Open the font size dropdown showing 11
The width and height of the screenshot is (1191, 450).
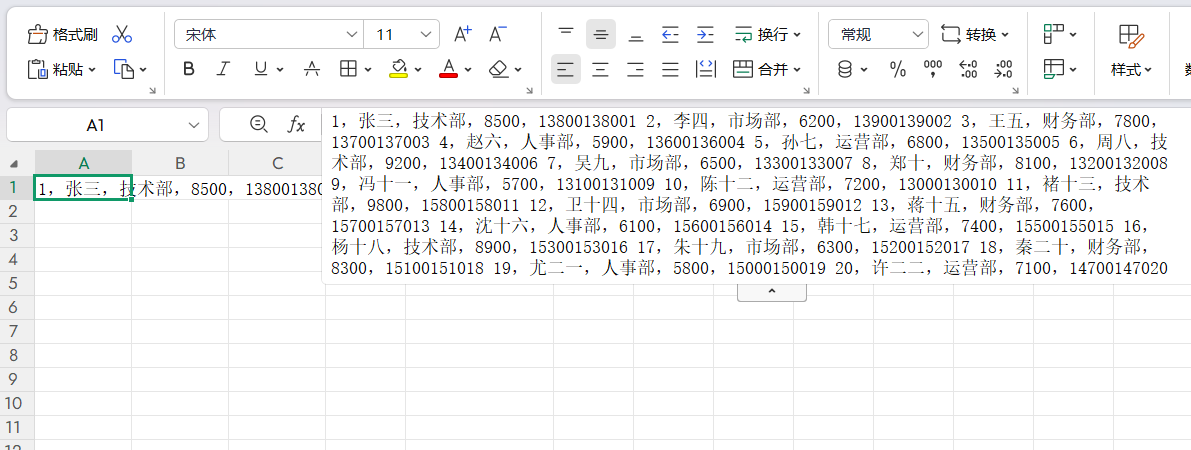point(426,35)
